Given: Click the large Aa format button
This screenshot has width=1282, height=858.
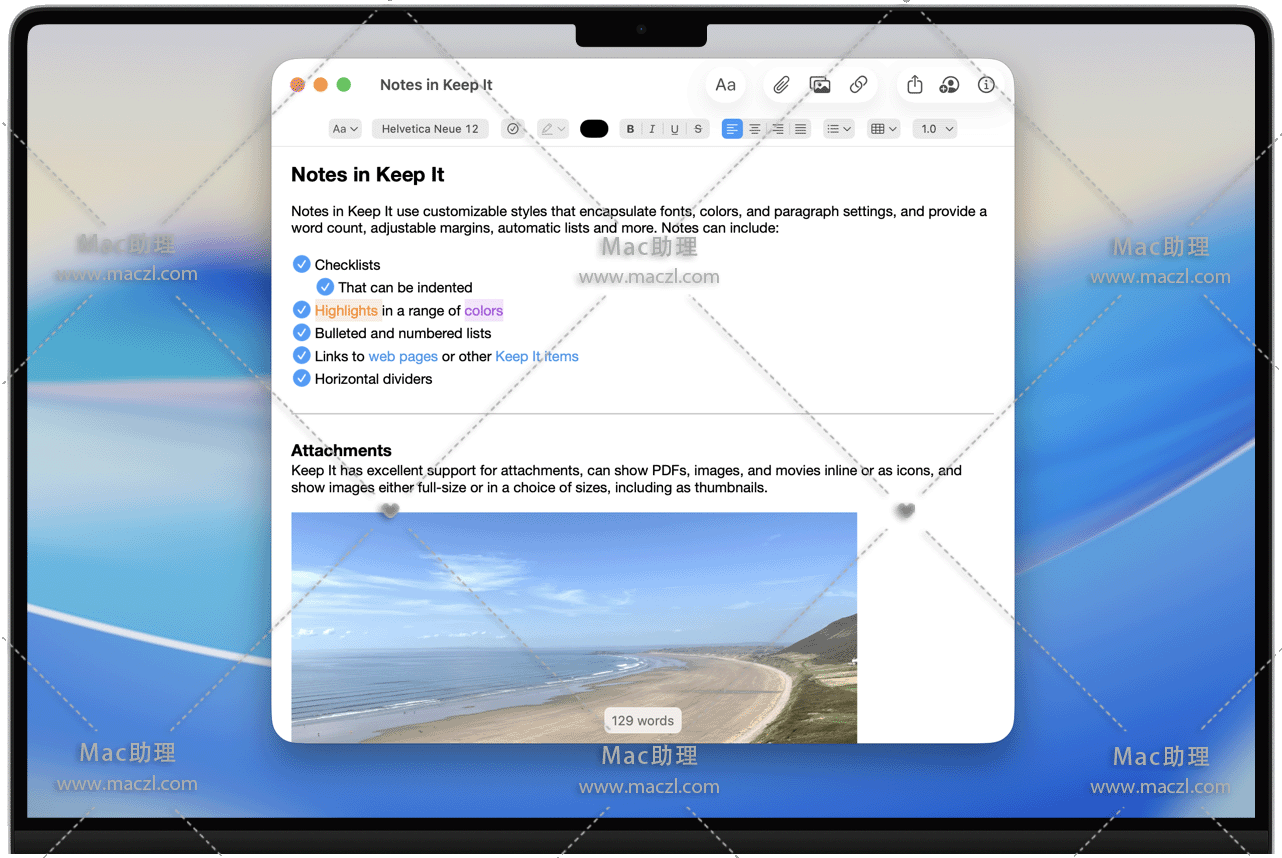Looking at the screenshot, I should (726, 85).
